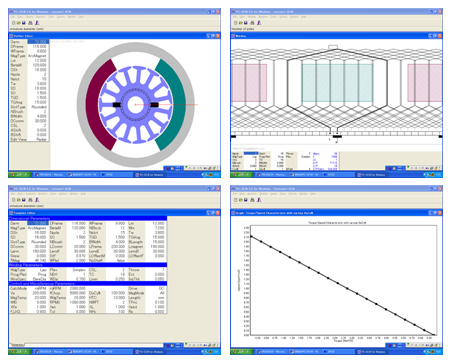The height and width of the screenshot is (360, 450).
Task: Select the SlotType Rounded row in Outline Editor
Action: click(29, 107)
